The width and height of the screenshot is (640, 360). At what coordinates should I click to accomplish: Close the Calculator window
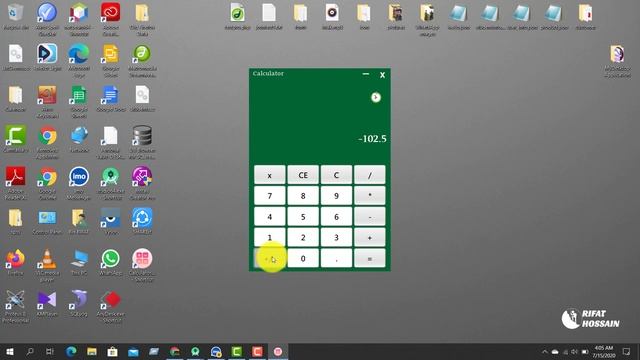point(382,75)
